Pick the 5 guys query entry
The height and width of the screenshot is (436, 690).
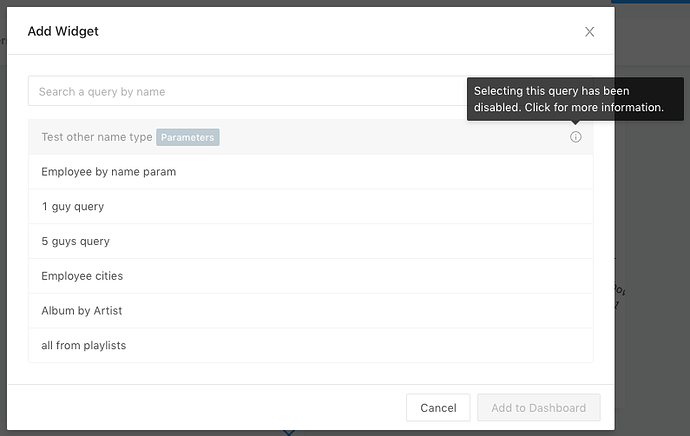(311, 241)
